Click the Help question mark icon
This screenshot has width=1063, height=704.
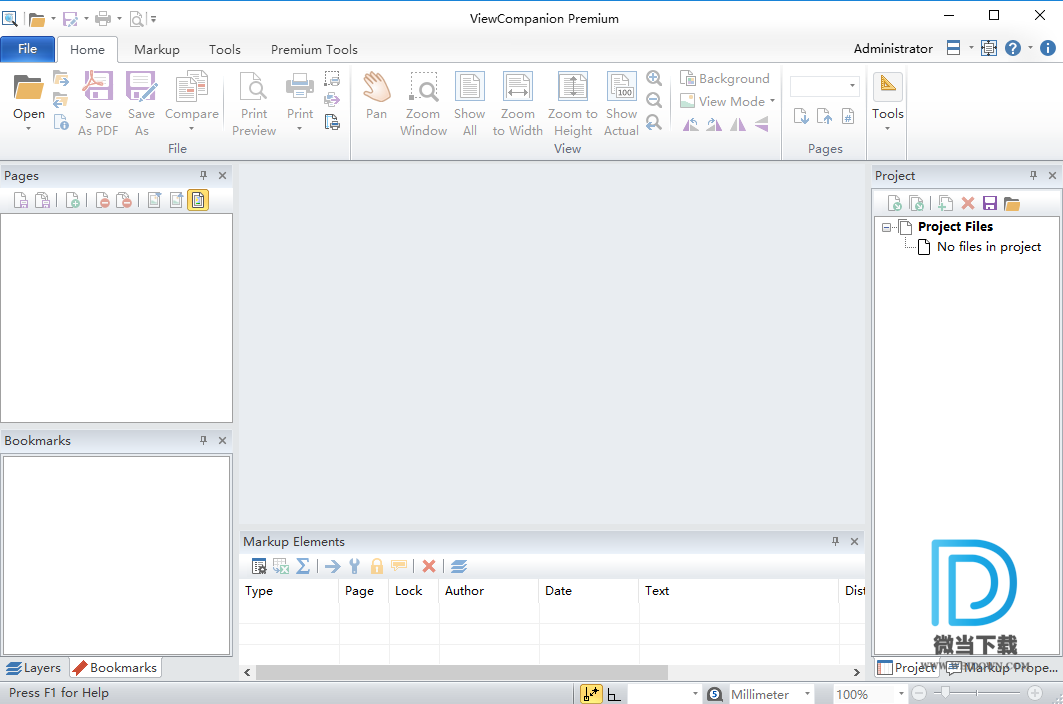[1013, 48]
